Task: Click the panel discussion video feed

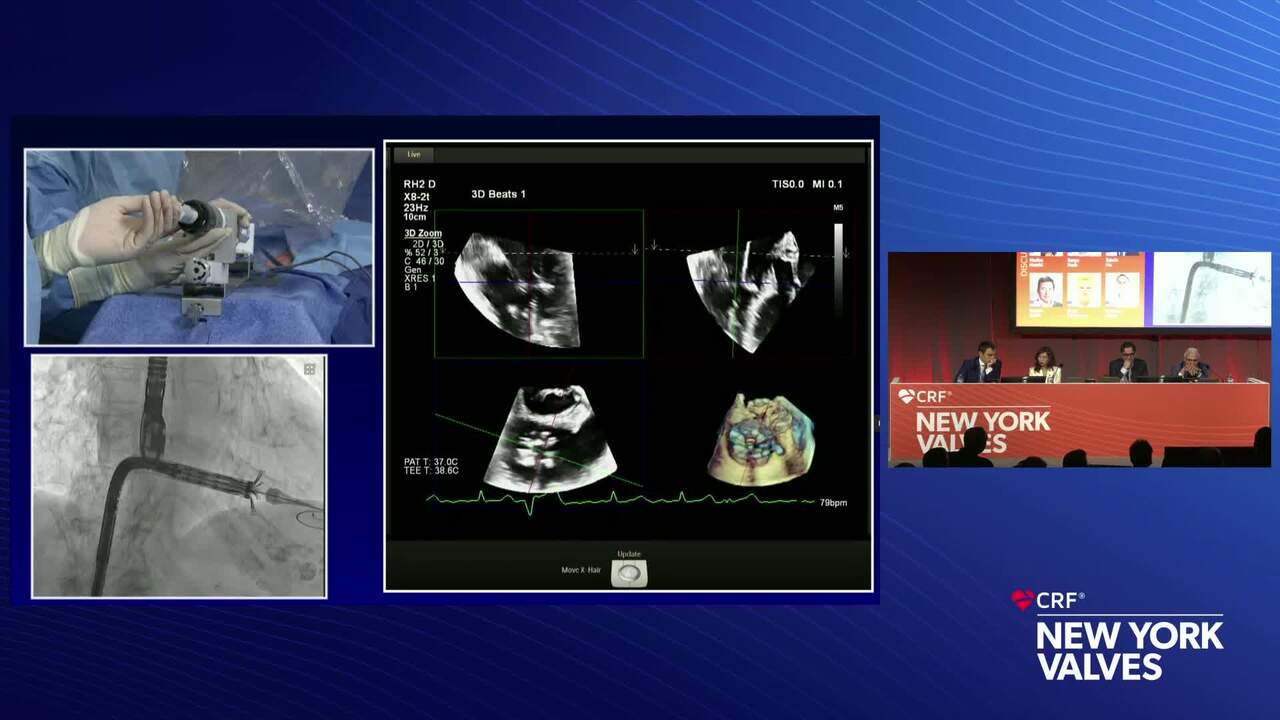Action: [1079, 360]
